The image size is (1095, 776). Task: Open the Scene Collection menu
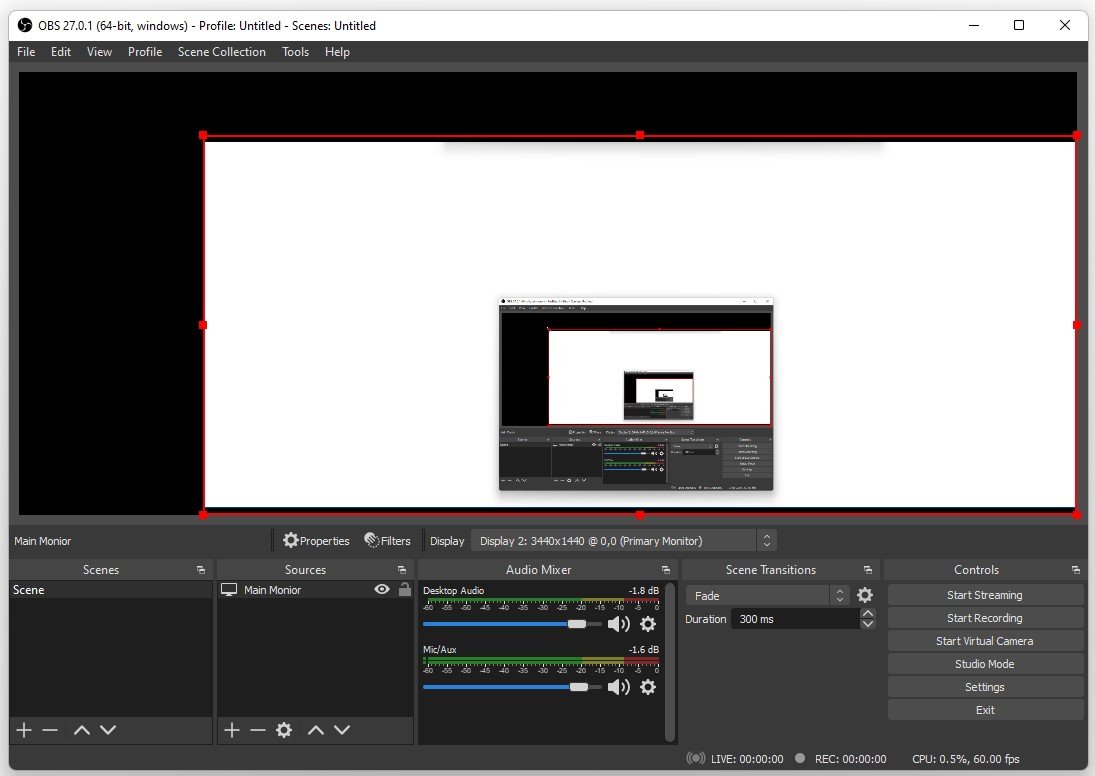point(222,52)
